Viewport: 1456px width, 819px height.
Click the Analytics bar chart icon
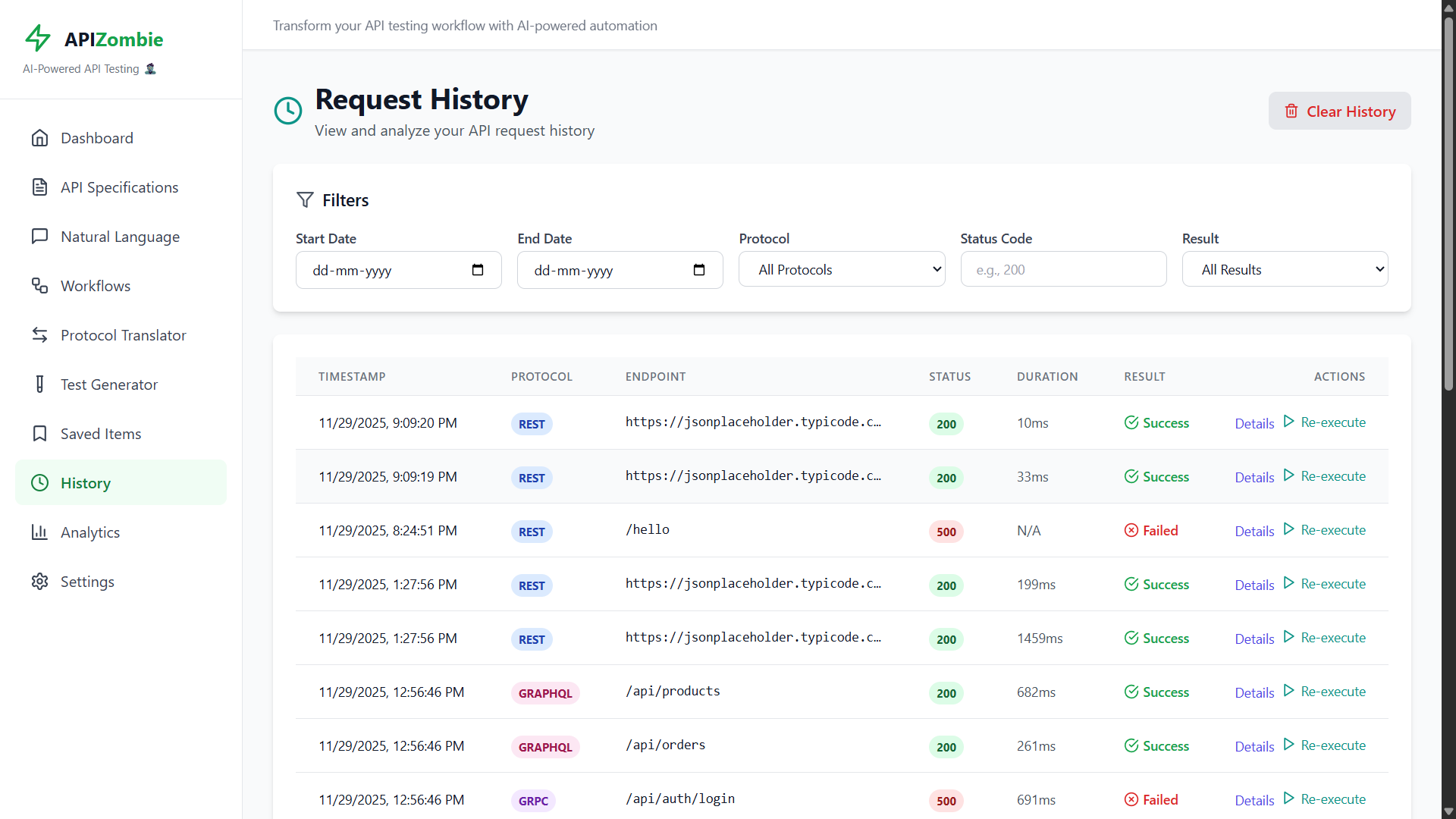(x=39, y=532)
